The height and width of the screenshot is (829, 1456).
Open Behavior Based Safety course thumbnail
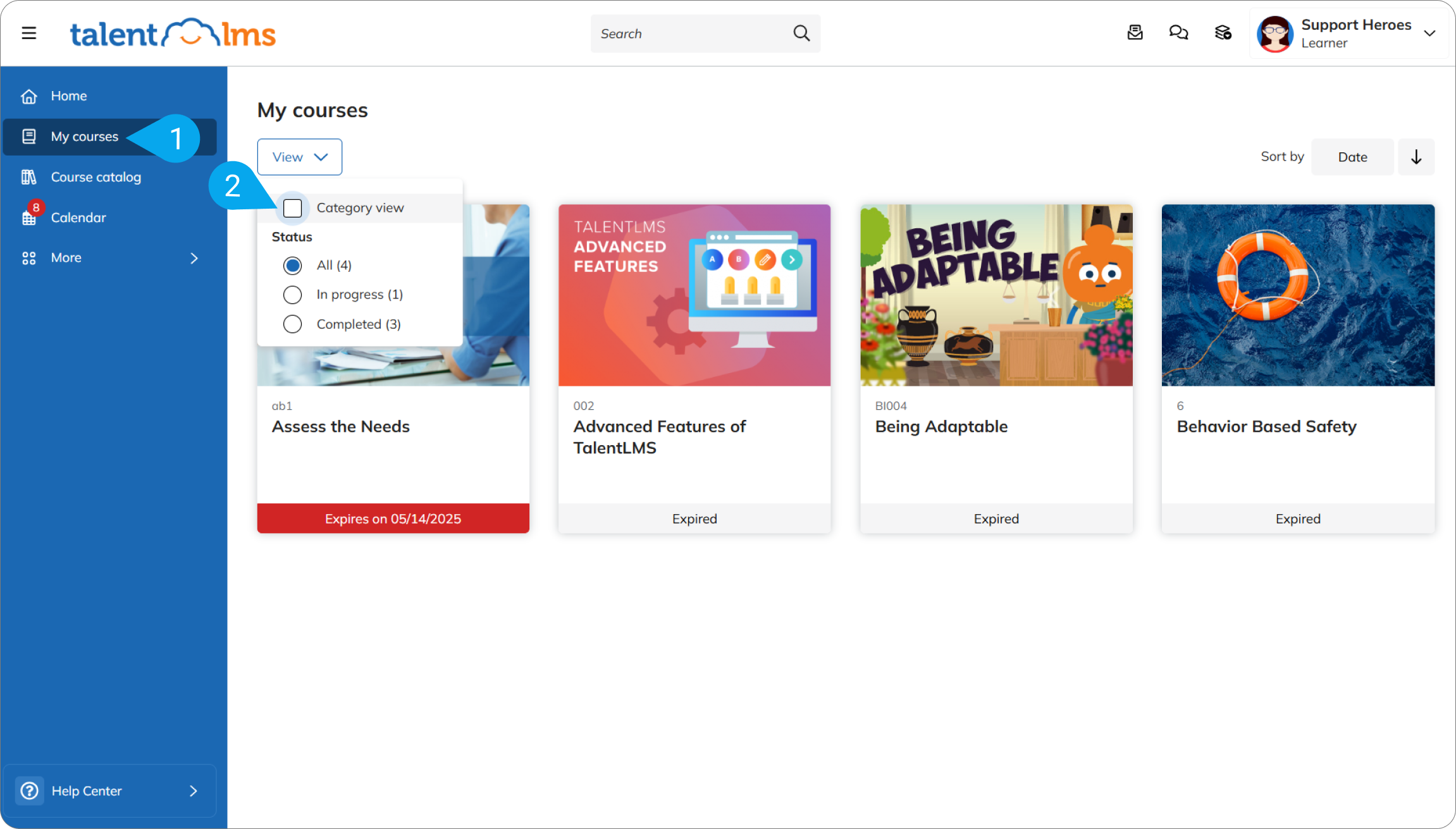(1298, 295)
